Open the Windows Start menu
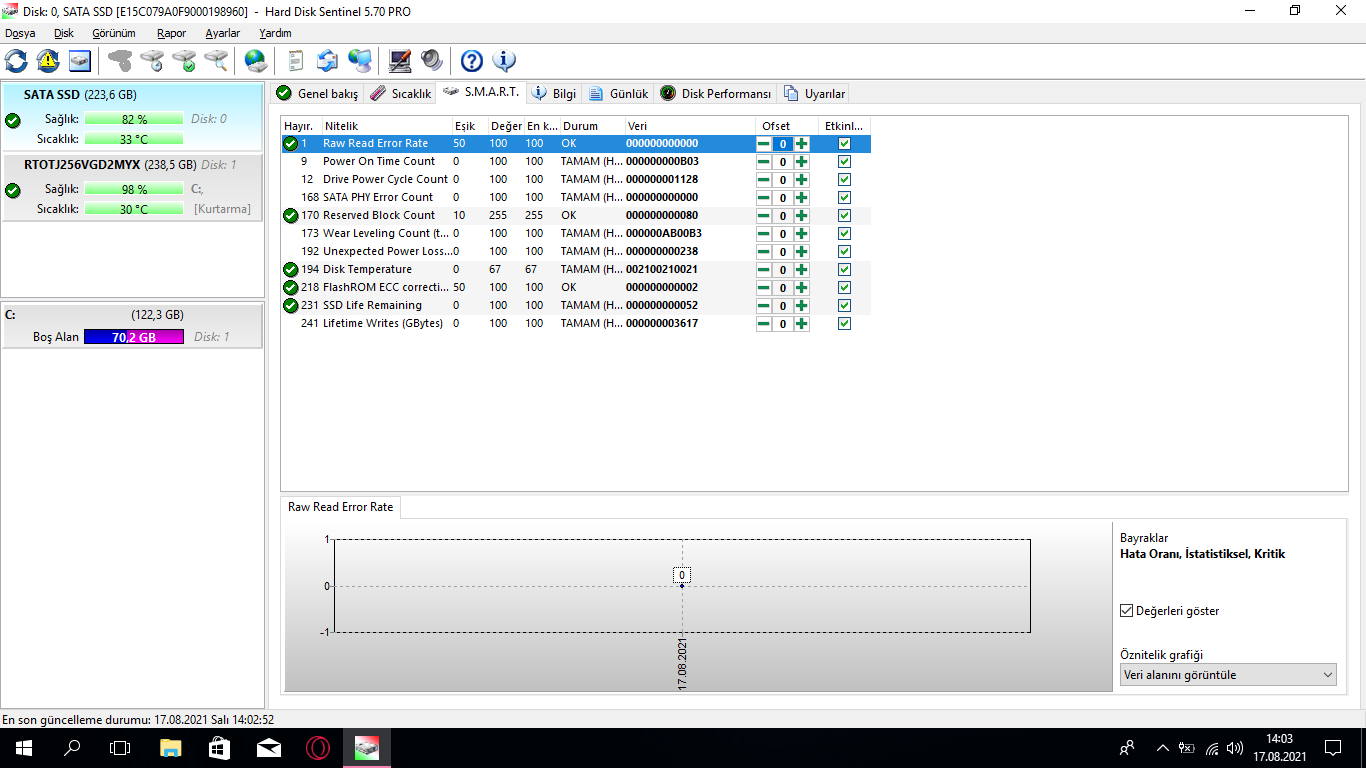Image resolution: width=1366 pixels, height=768 pixels. (23, 747)
